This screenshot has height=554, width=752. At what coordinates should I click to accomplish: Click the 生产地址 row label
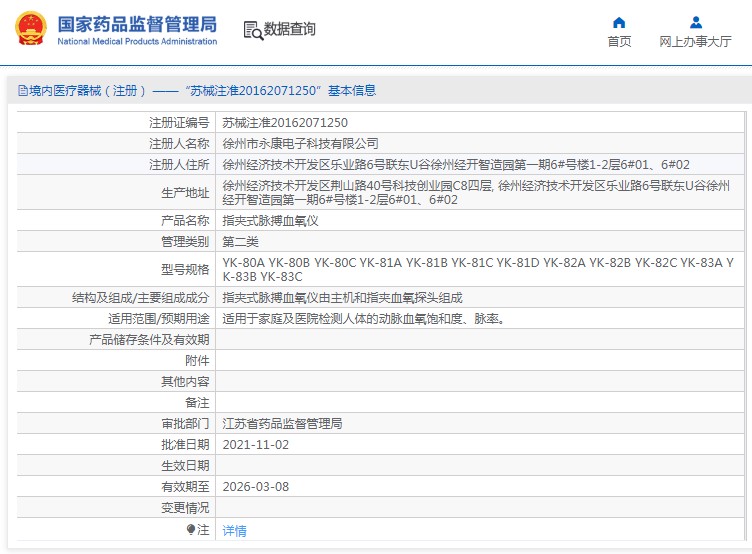pos(185,193)
